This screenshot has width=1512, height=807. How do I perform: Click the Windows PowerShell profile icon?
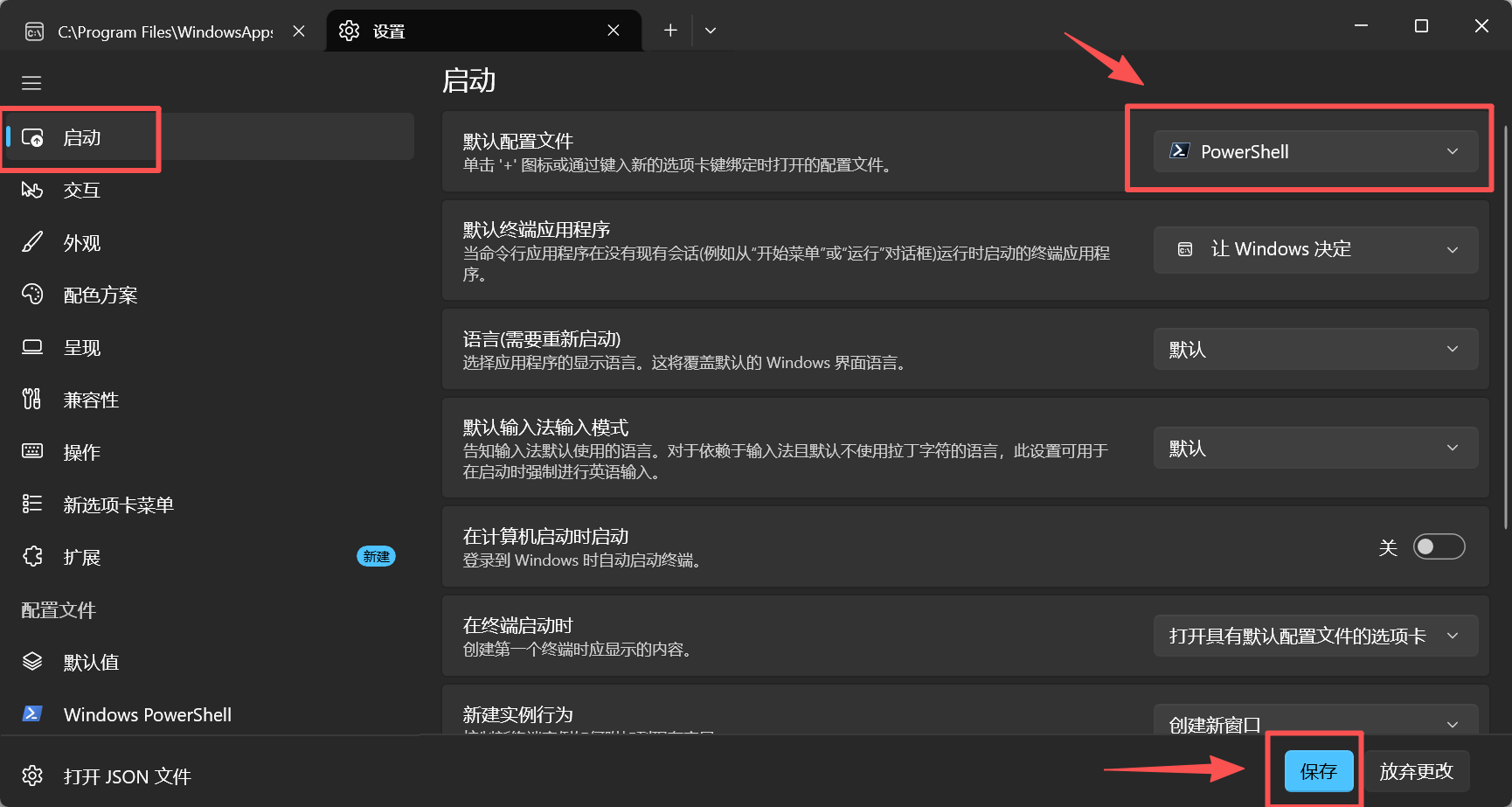[32, 713]
